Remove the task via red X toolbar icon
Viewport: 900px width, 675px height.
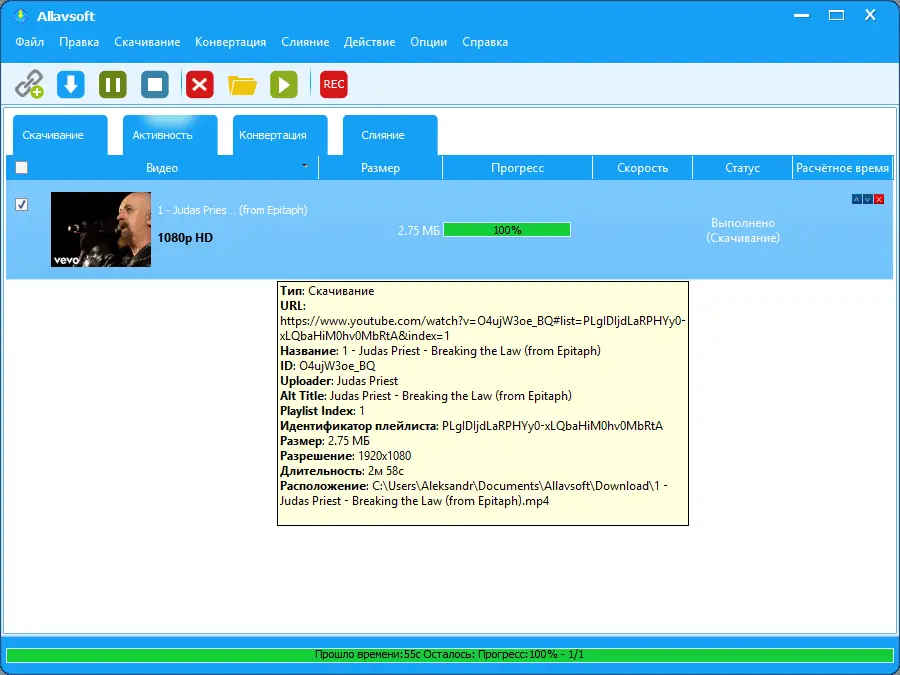pos(198,84)
